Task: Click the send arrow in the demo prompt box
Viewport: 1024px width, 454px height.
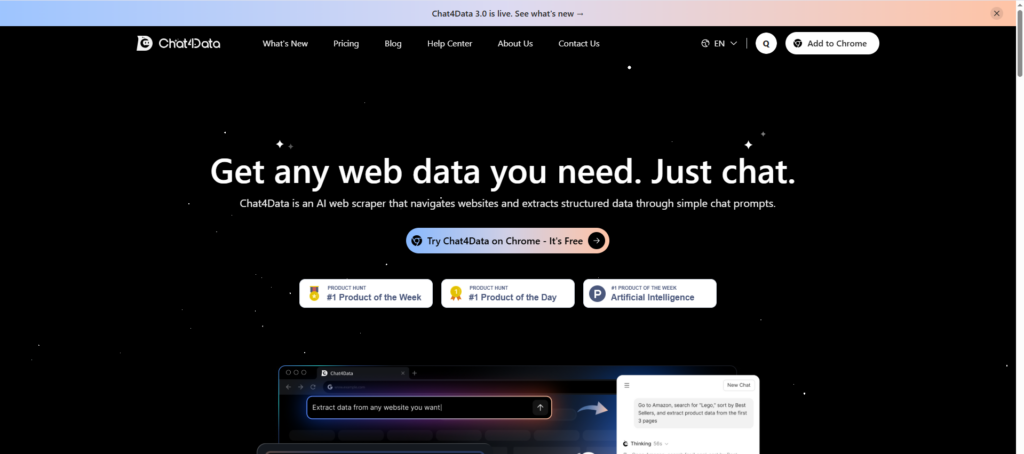Action: click(x=540, y=408)
